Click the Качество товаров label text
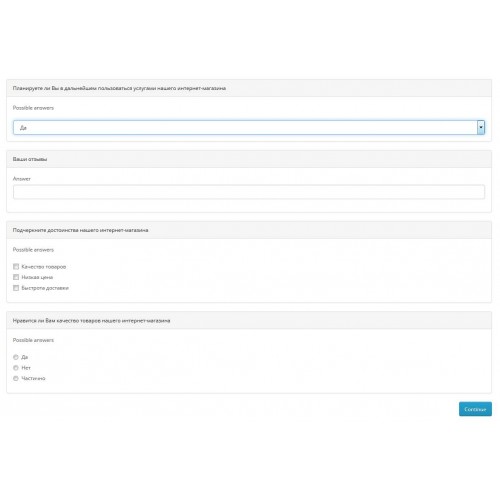500x500 pixels. pyautogui.click(x=44, y=267)
